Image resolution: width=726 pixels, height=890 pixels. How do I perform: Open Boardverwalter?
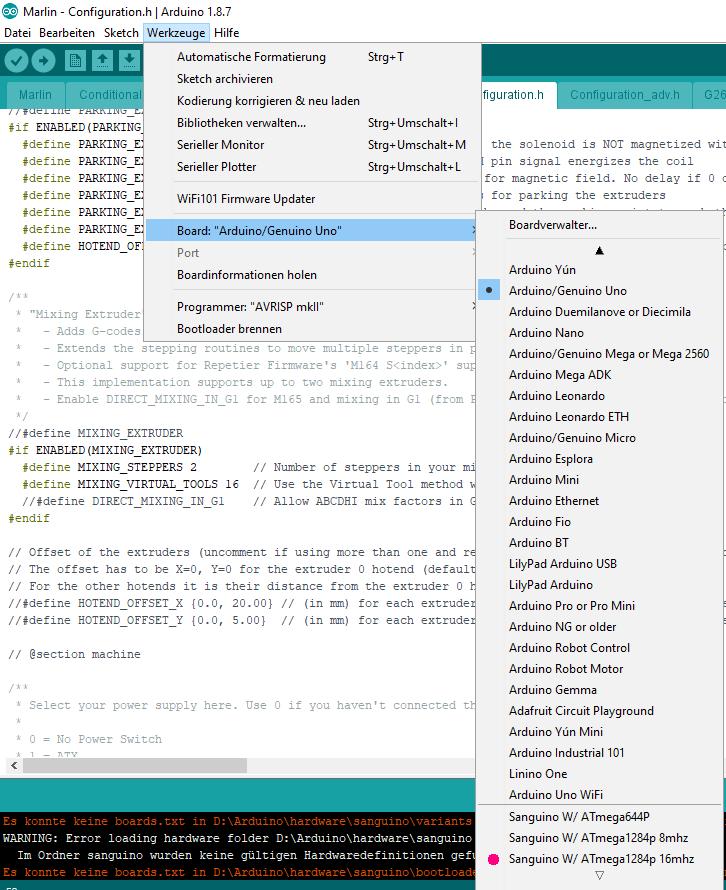pos(599,225)
